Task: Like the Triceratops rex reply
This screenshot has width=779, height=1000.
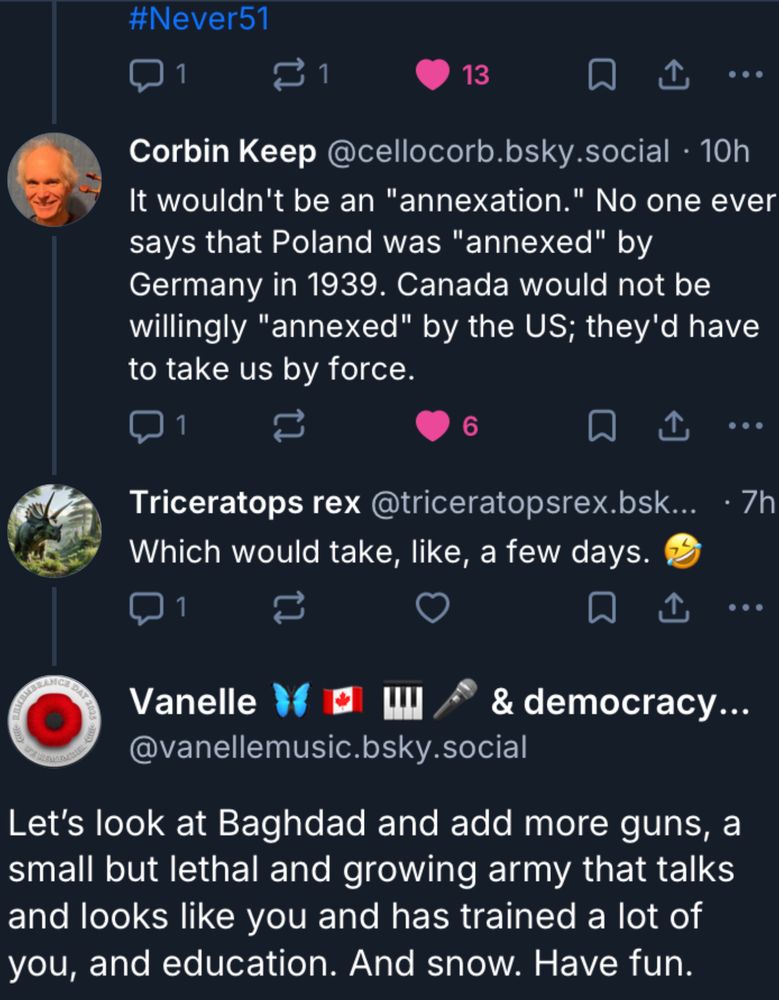Action: (x=432, y=607)
